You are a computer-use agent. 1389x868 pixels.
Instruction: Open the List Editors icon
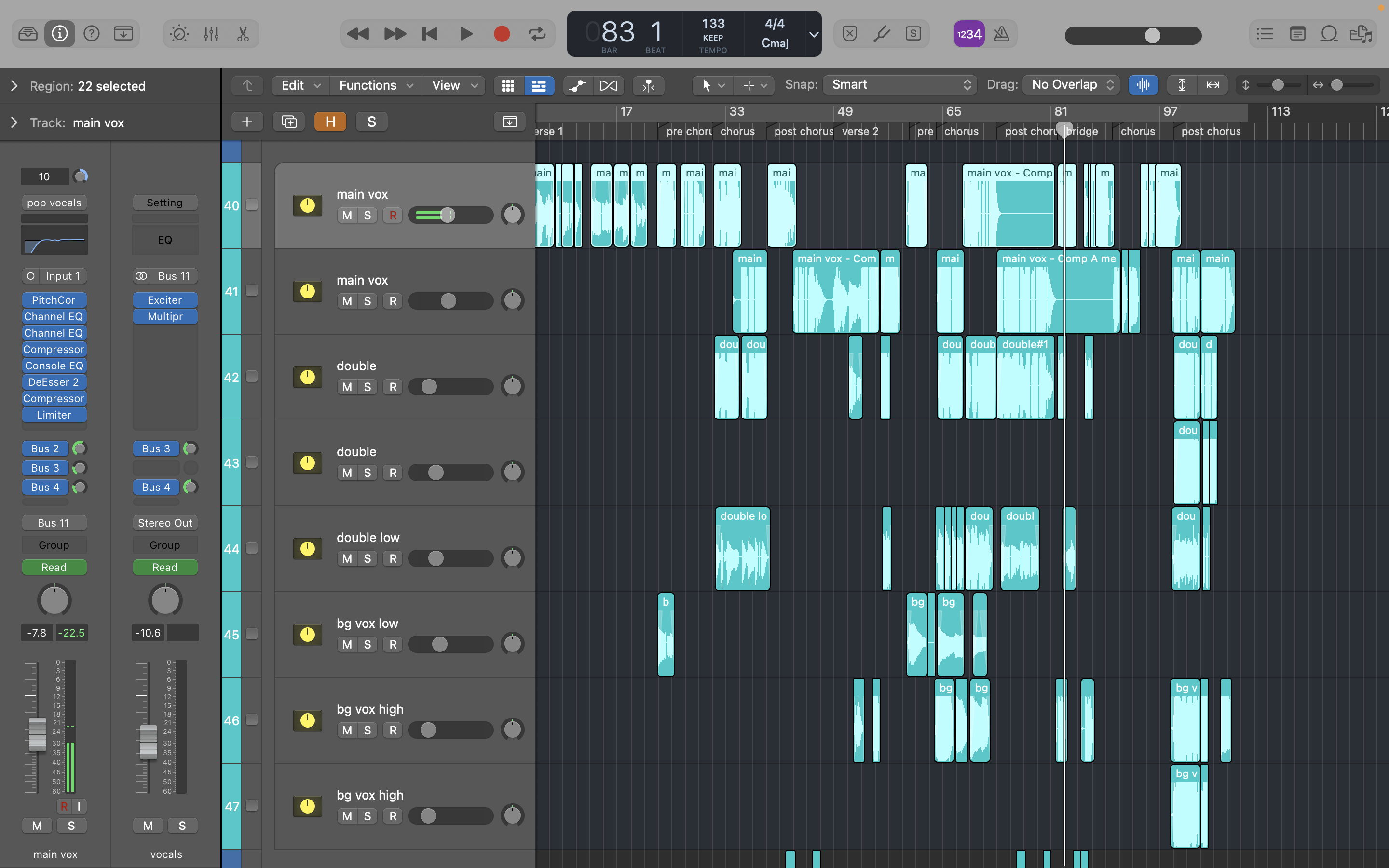coord(1265,34)
